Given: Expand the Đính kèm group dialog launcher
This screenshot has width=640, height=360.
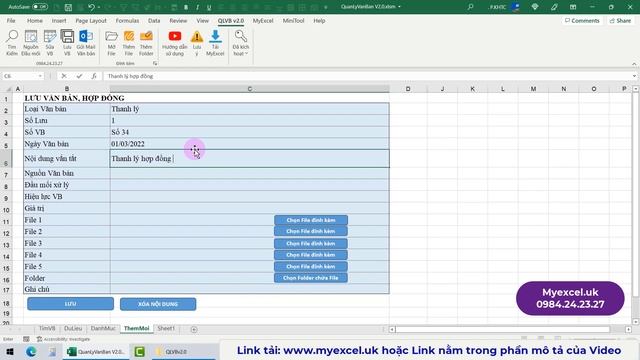Looking at the screenshot, I should pos(155,63).
